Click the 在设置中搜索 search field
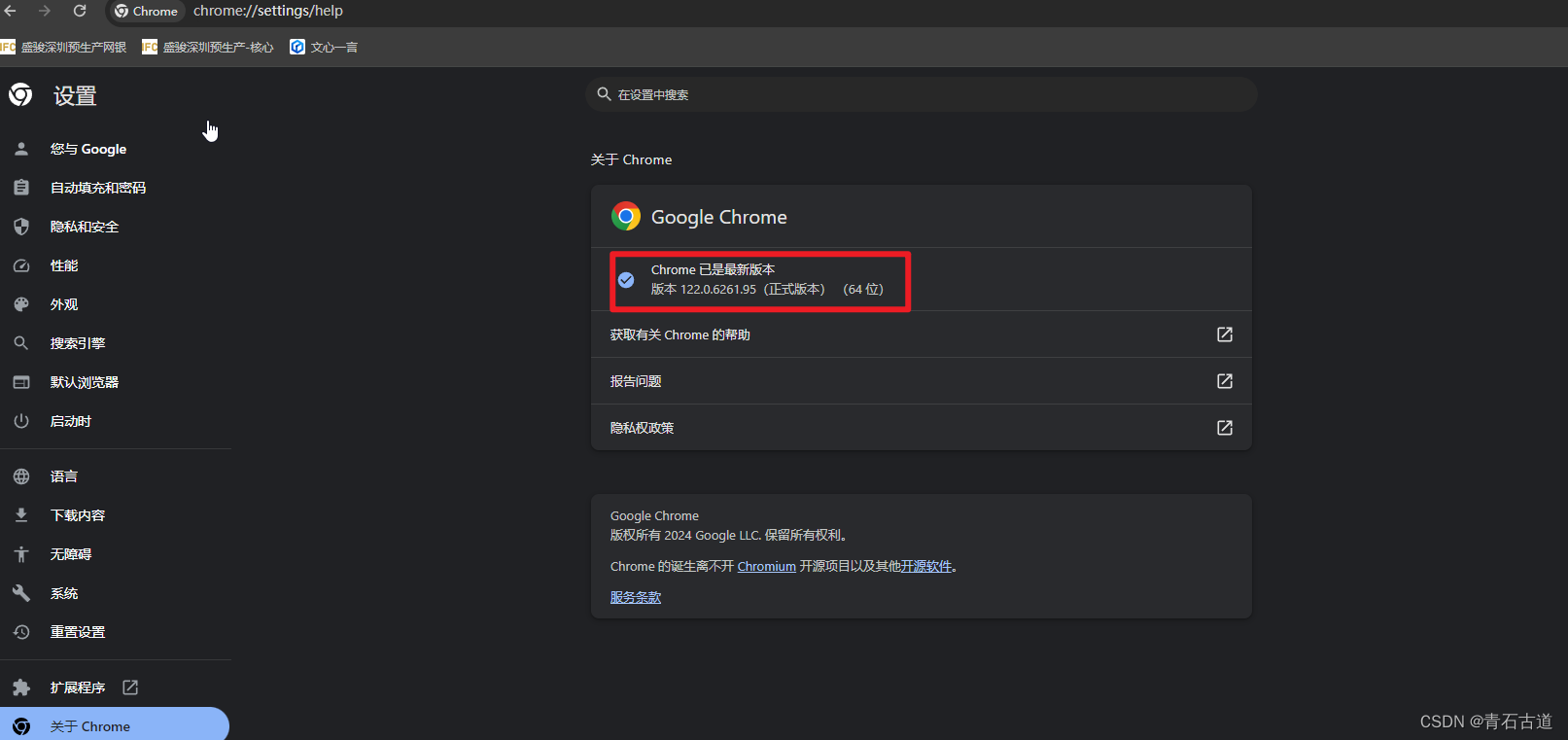Image resolution: width=1568 pixels, height=740 pixels. [922, 94]
